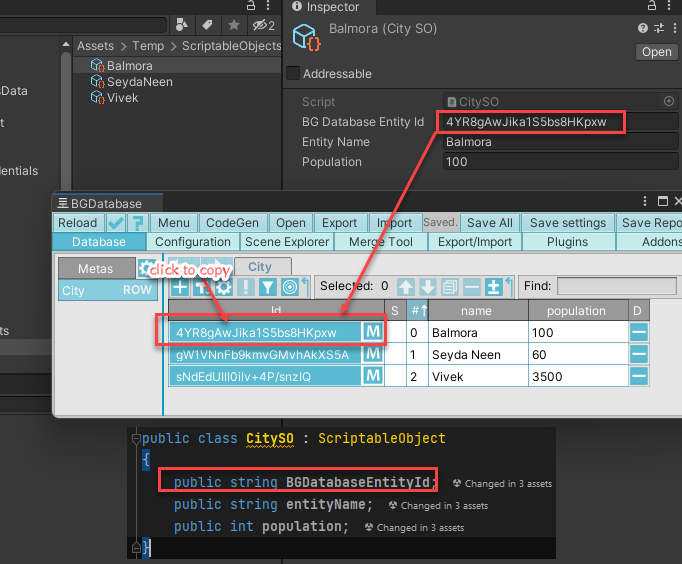Viewport: 682px width, 564px height.
Task: Click the search-by-label tag icon
Action: [x=207, y=25]
